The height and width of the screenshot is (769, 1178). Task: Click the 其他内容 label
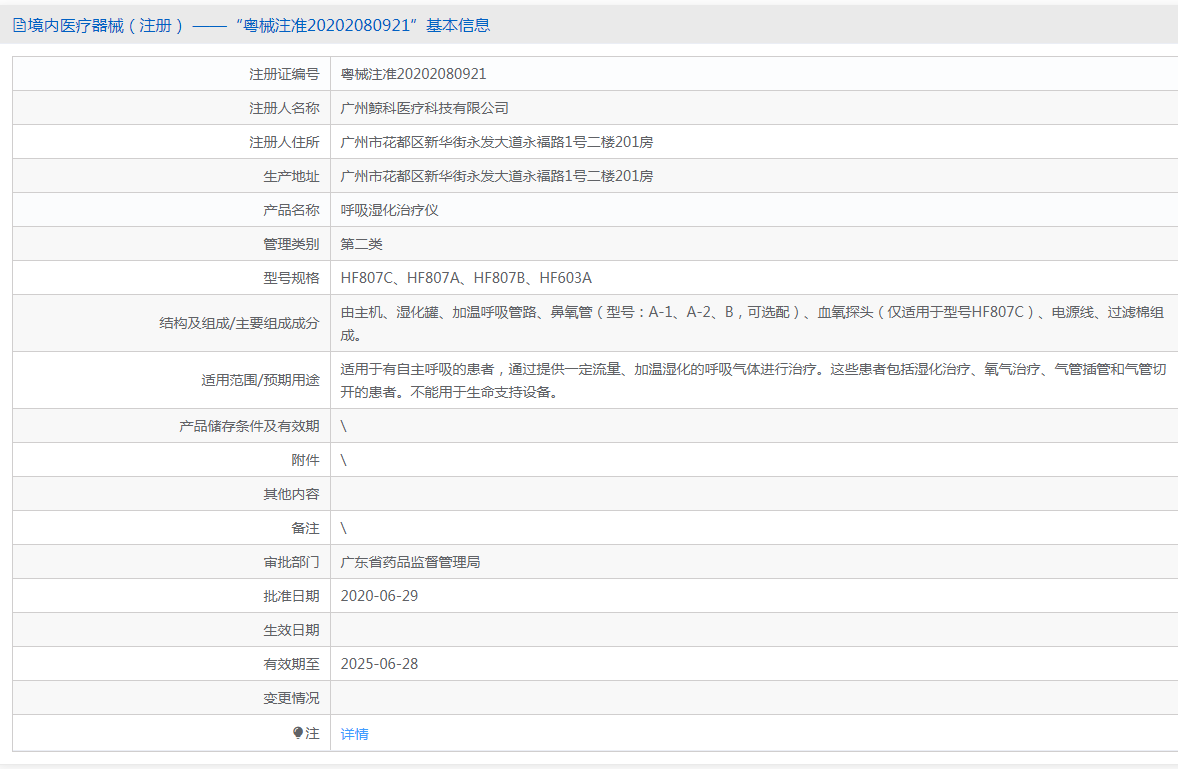point(291,494)
